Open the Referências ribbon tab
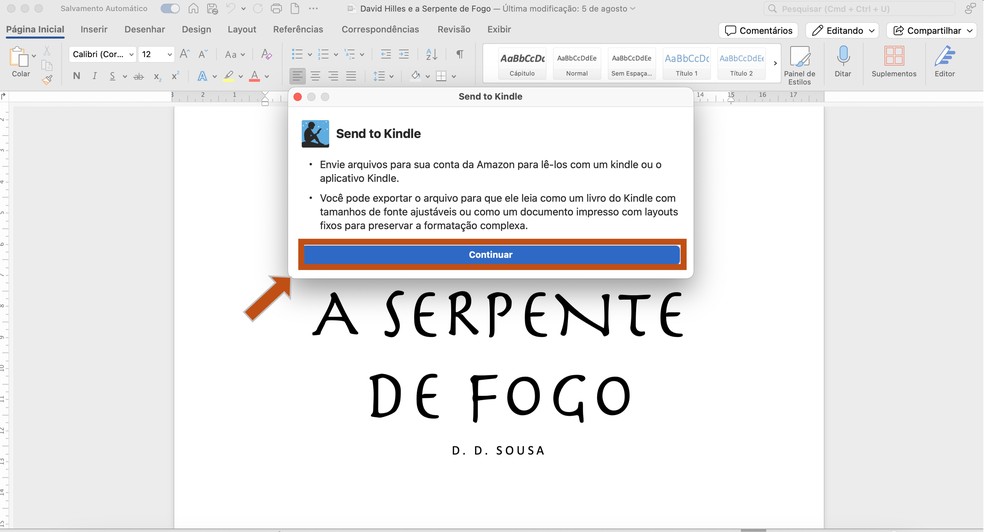Image resolution: width=984 pixels, height=532 pixels. pyautogui.click(x=298, y=30)
